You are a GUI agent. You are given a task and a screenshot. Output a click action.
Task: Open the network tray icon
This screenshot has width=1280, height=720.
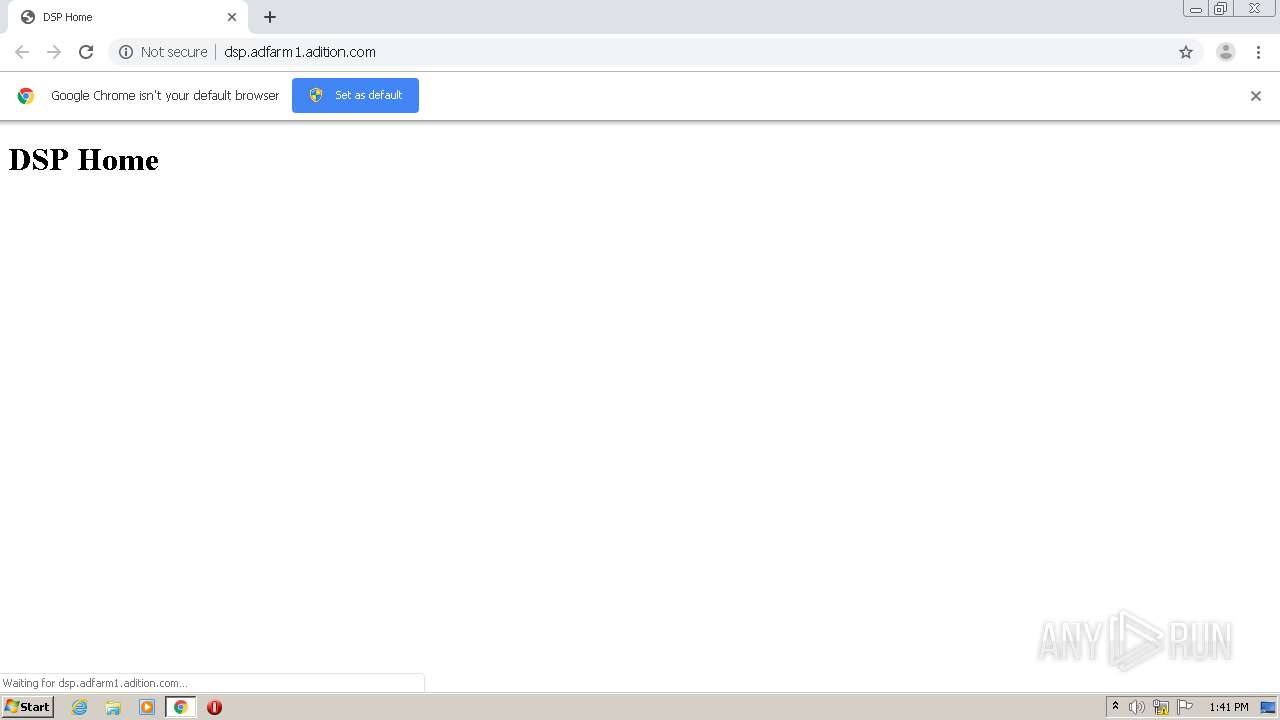coord(1161,707)
